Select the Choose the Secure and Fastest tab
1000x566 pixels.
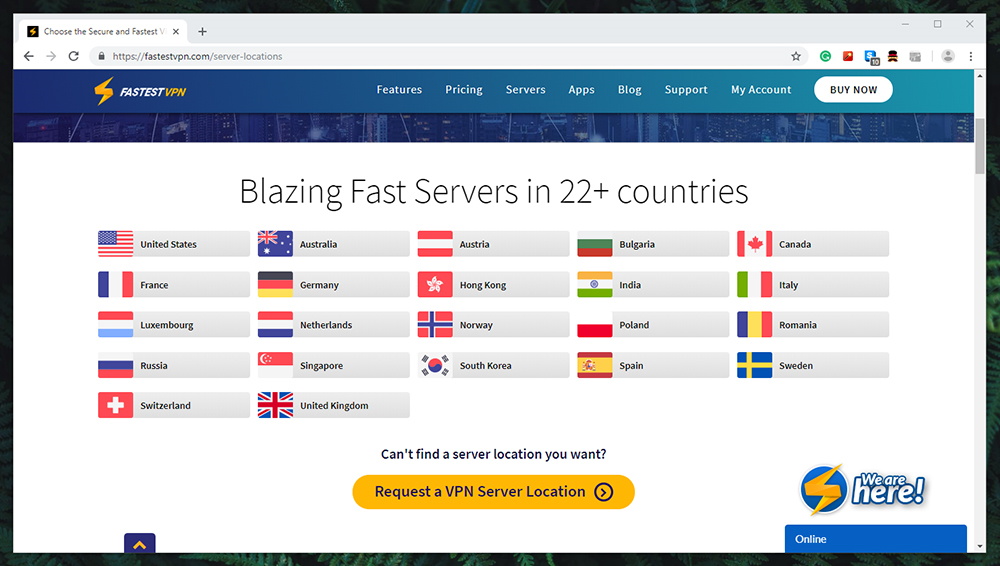pyautogui.click(x=102, y=31)
